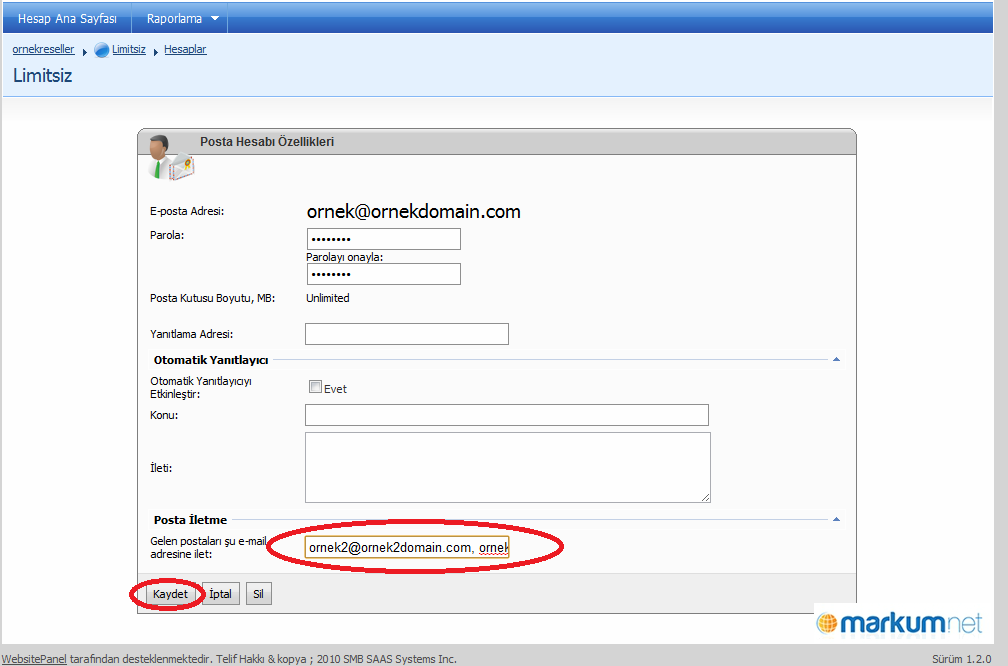Click the Limitsiz breadcrumb link
Screen dimensions: 1008x666
point(129,50)
